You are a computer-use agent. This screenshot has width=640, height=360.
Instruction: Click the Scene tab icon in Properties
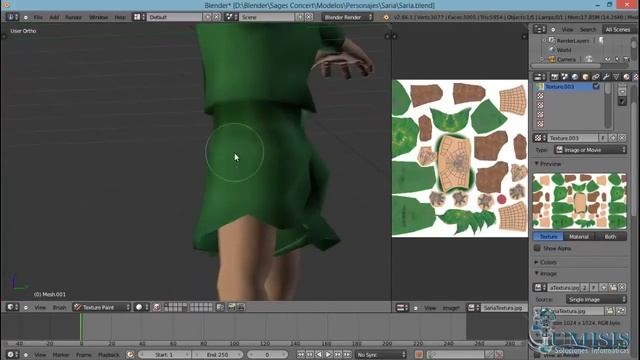click(x=564, y=77)
